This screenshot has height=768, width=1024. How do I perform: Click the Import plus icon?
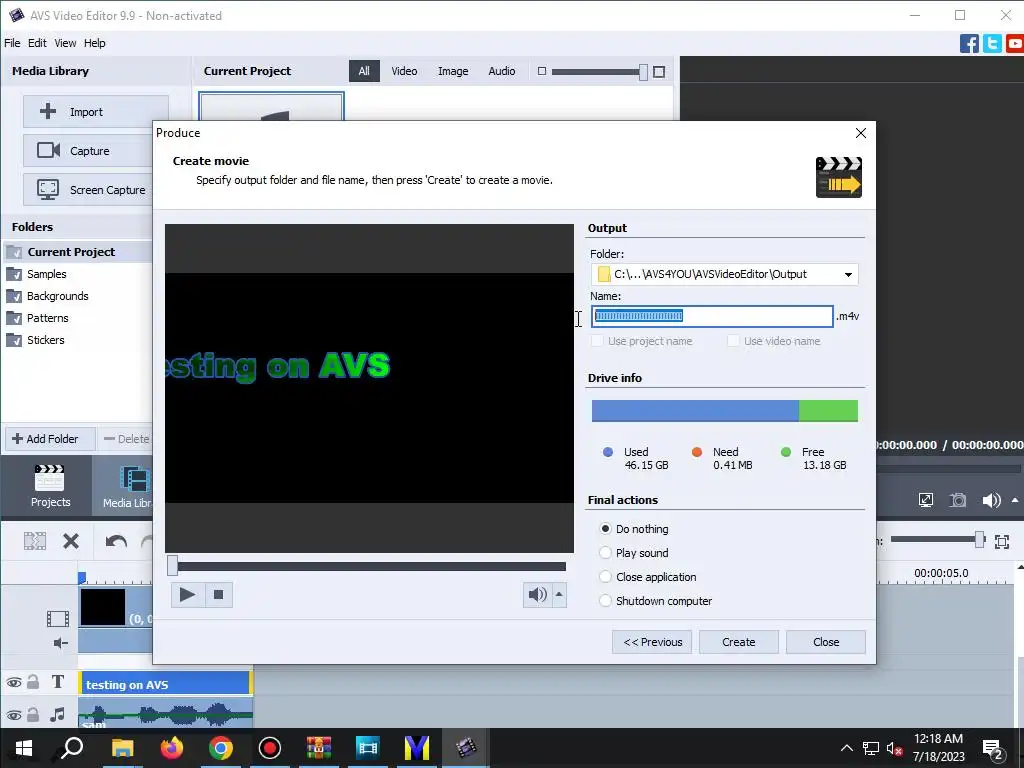click(48, 112)
